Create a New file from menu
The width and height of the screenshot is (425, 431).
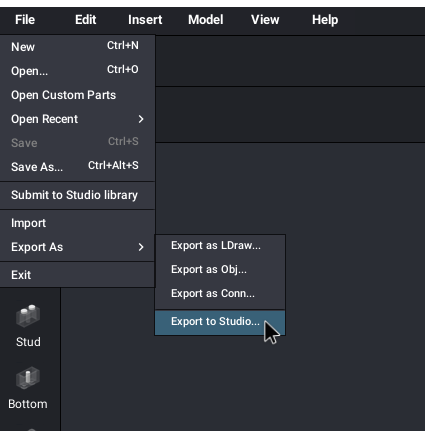tap(77, 47)
